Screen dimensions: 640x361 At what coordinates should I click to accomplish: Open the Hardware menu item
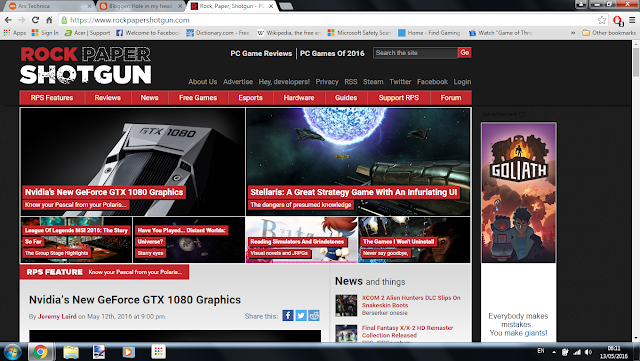pyautogui.click(x=299, y=98)
